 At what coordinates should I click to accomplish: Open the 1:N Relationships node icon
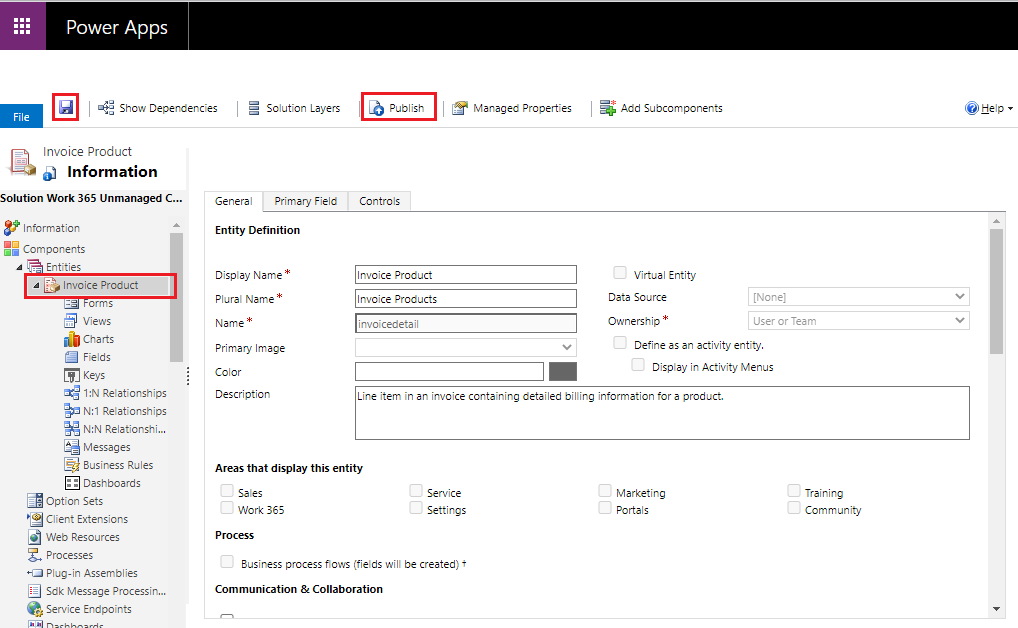[71, 393]
